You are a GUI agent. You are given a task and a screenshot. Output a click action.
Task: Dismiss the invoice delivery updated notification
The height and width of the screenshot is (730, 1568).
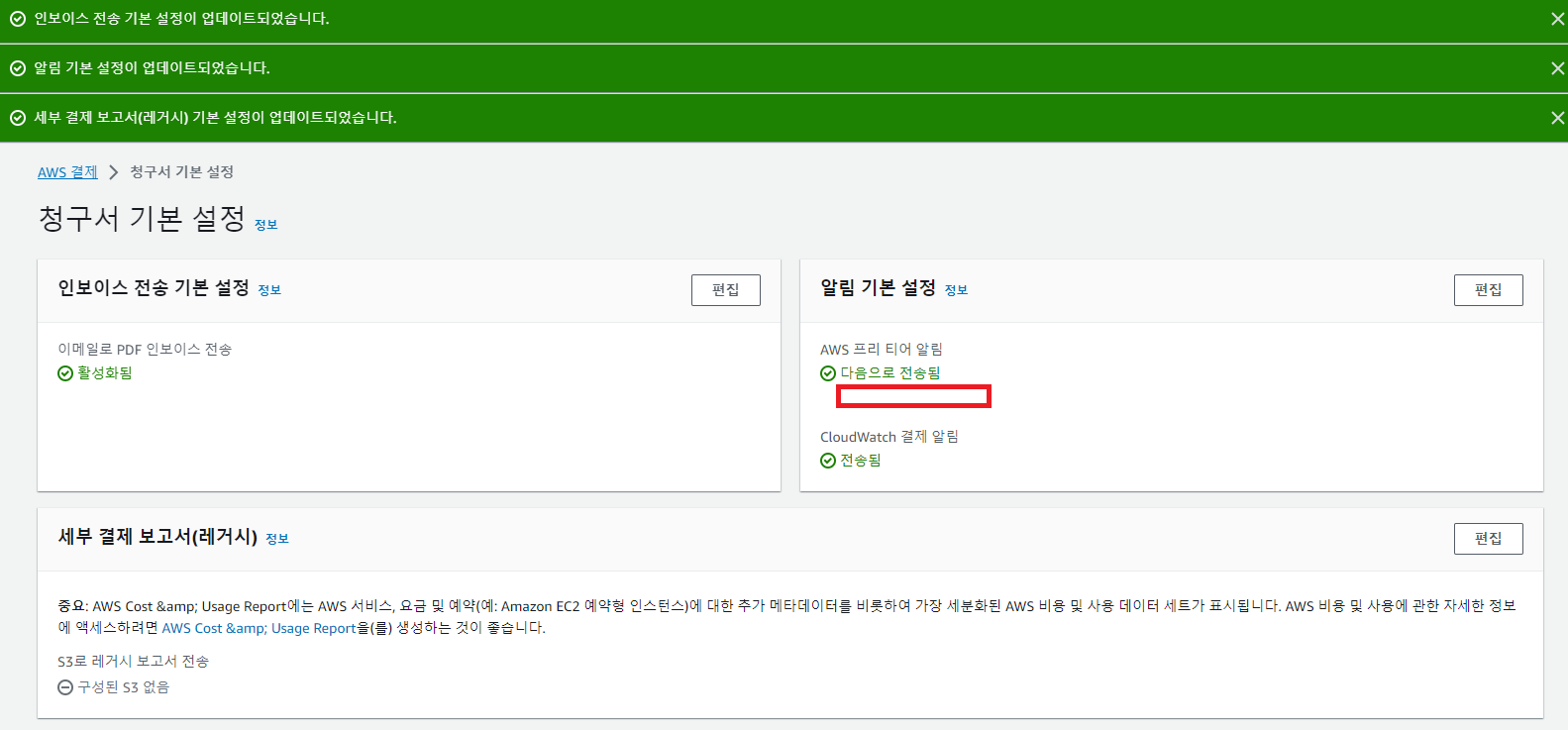[1557, 19]
